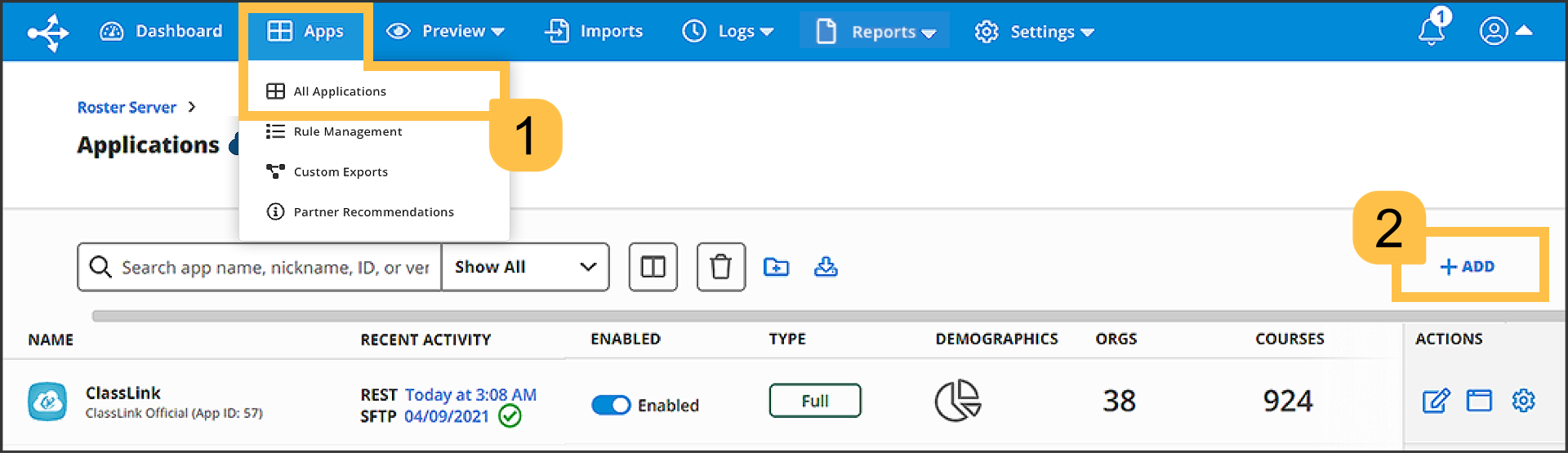
Task: Click the notification bell icon
Action: (1431, 31)
